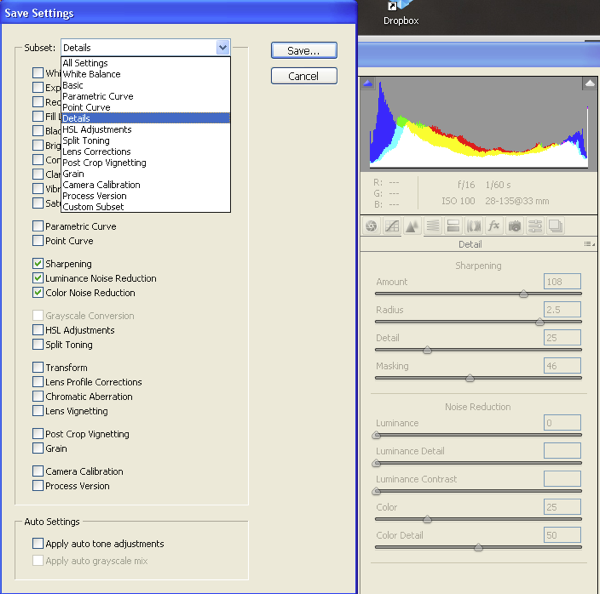
Task: Open the Lens Corrections panel icon
Action: 474,226
